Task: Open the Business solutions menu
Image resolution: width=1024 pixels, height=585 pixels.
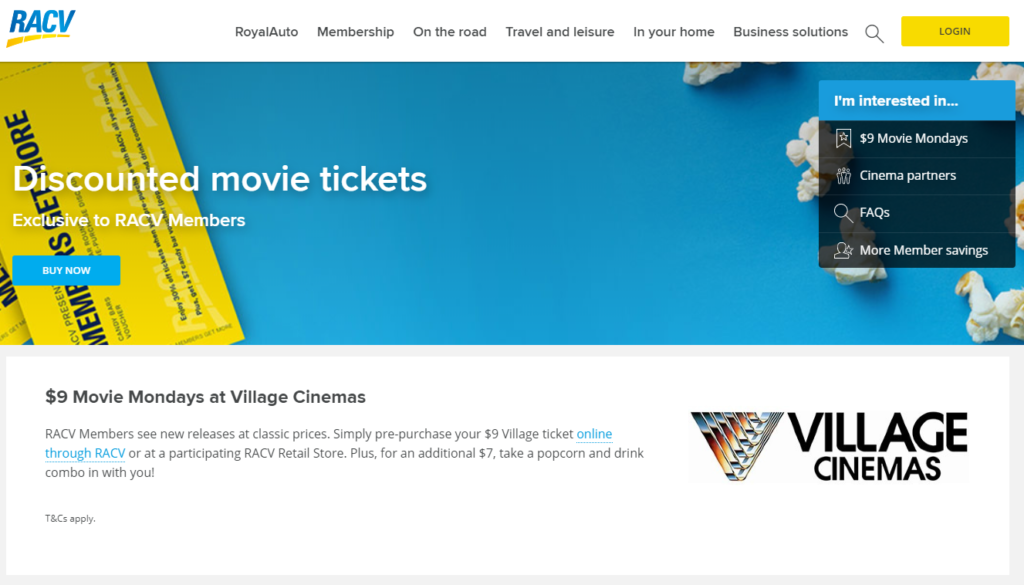Action: 790,32
